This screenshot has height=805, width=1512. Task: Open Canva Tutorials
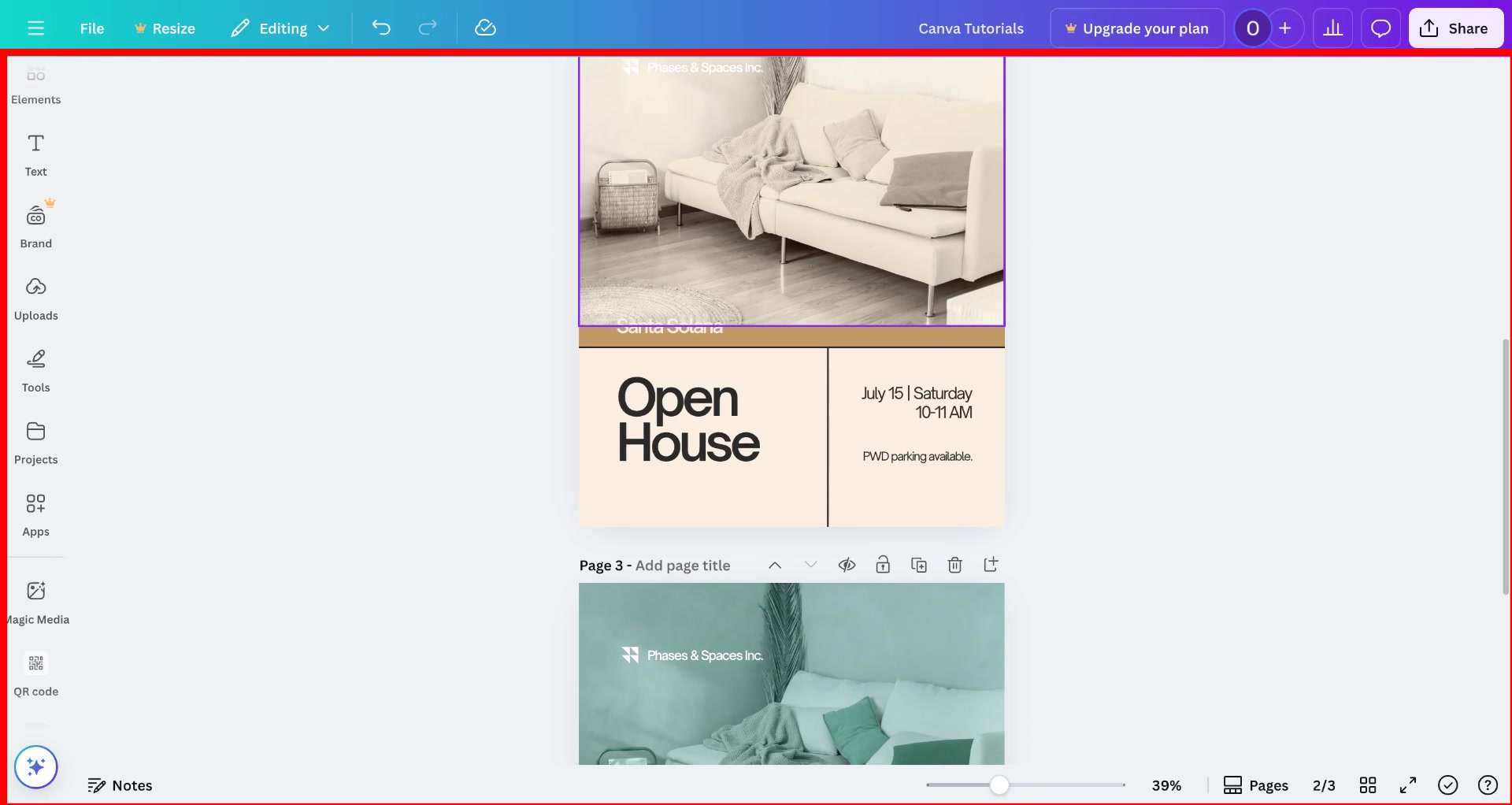click(970, 28)
